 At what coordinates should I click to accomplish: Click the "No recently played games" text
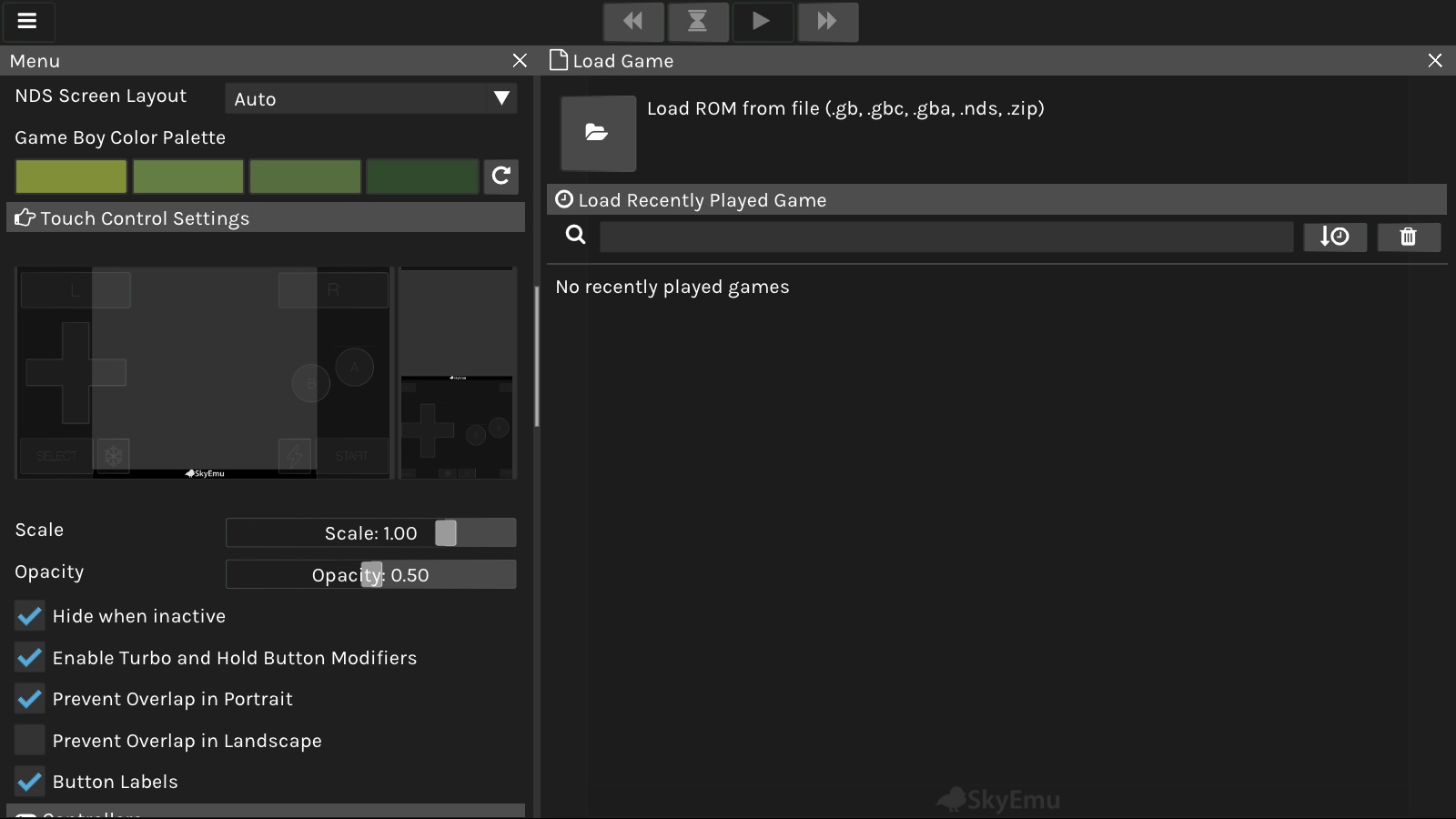pyautogui.click(x=672, y=287)
